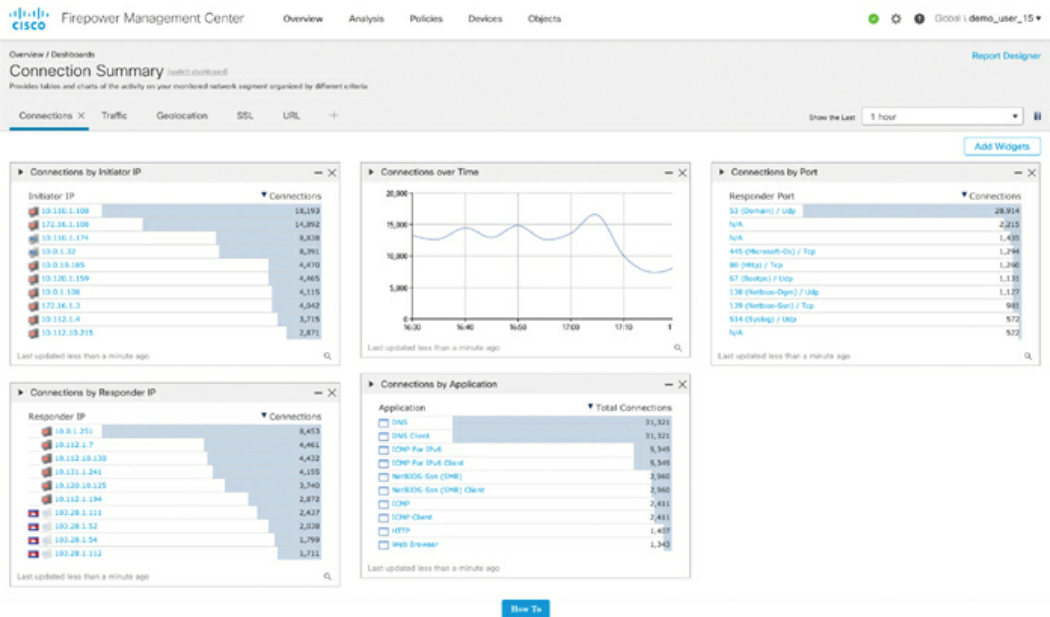The width and height of the screenshot is (1050, 617).
Task: Click the application icon next to DNS Client
Action: [384, 436]
